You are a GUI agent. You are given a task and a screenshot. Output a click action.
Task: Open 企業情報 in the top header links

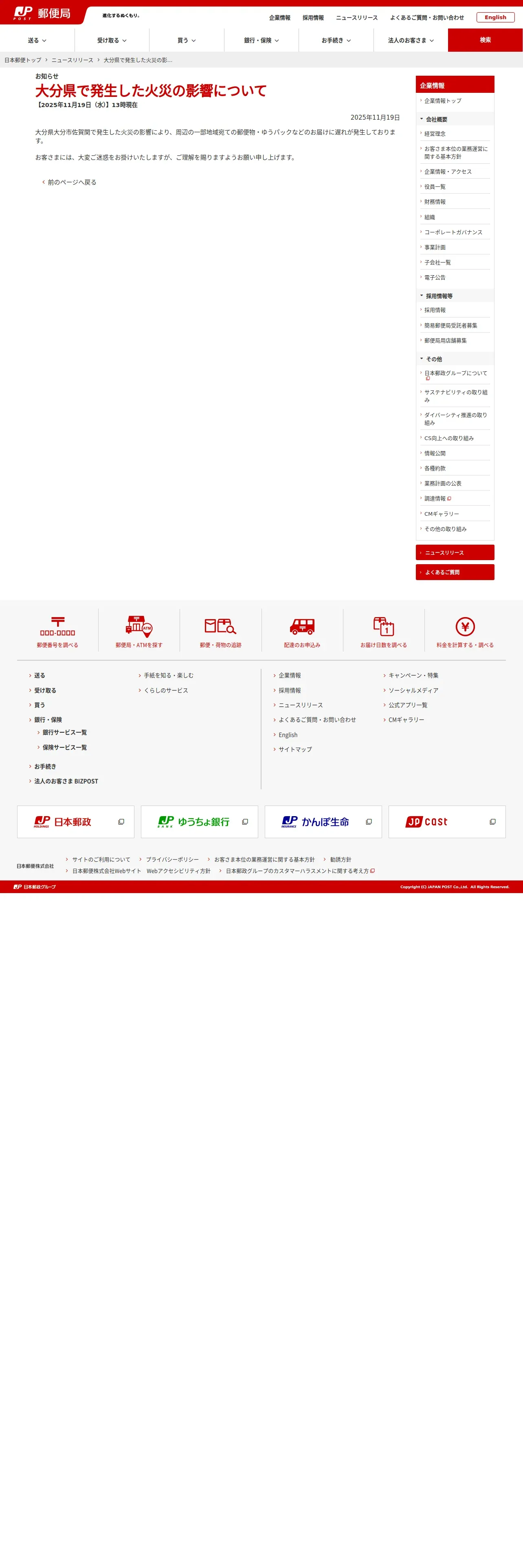tap(280, 18)
